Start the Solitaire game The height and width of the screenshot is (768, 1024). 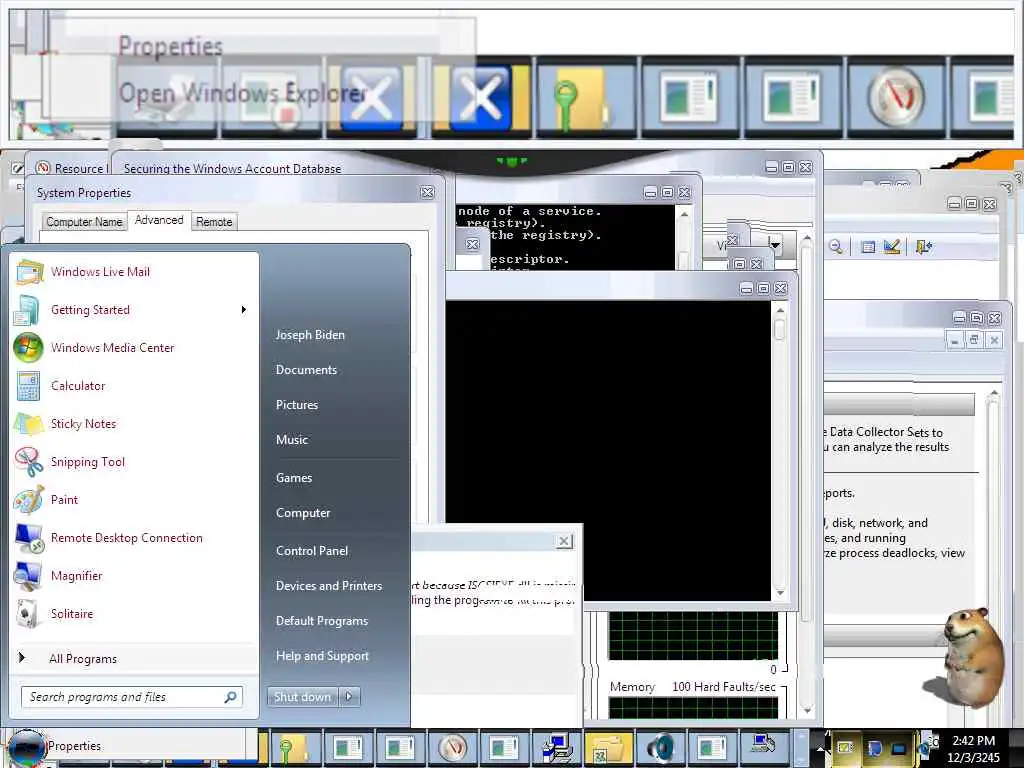pos(134,613)
